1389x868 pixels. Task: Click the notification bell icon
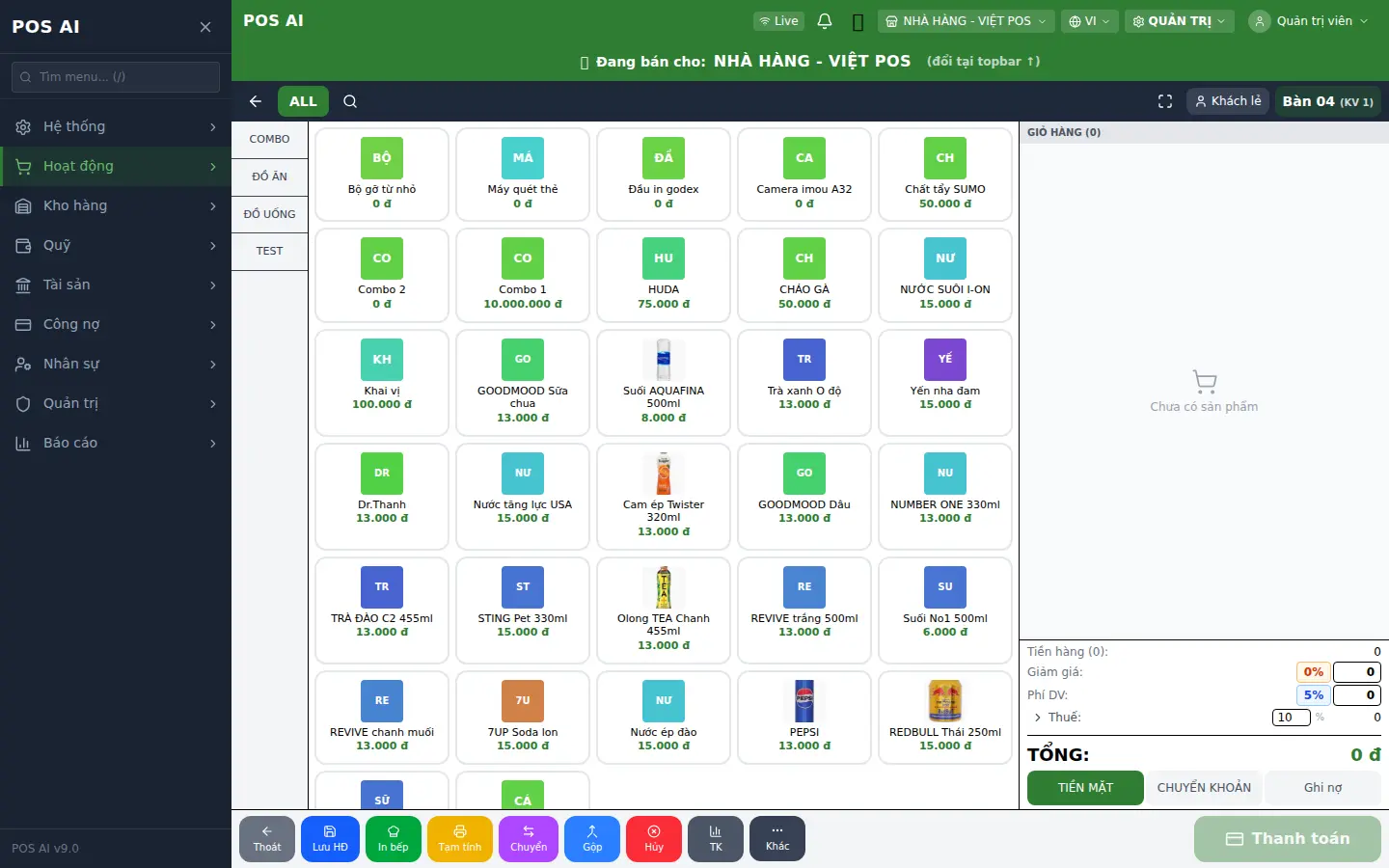[825, 21]
